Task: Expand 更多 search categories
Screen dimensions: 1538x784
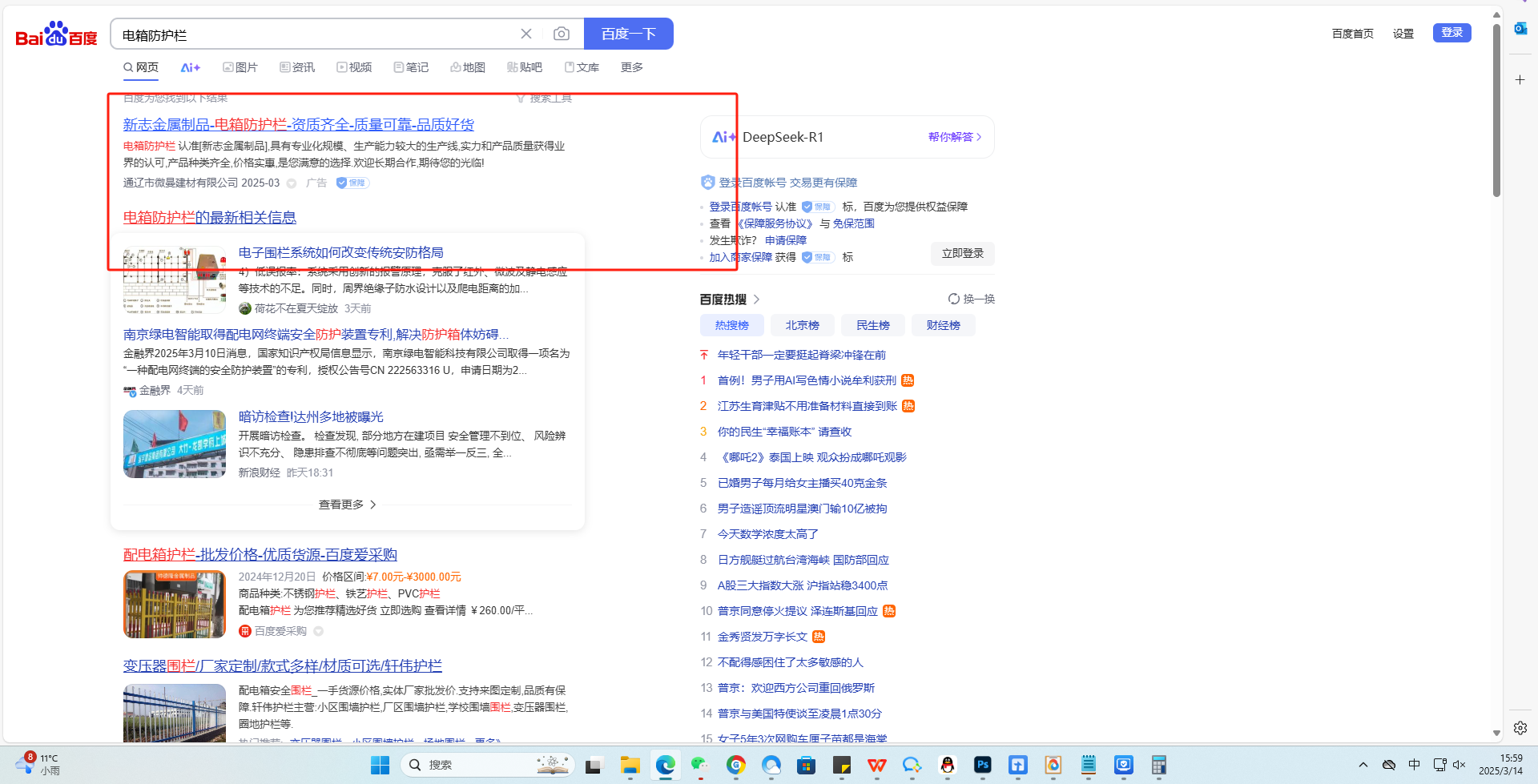Action: (631, 67)
